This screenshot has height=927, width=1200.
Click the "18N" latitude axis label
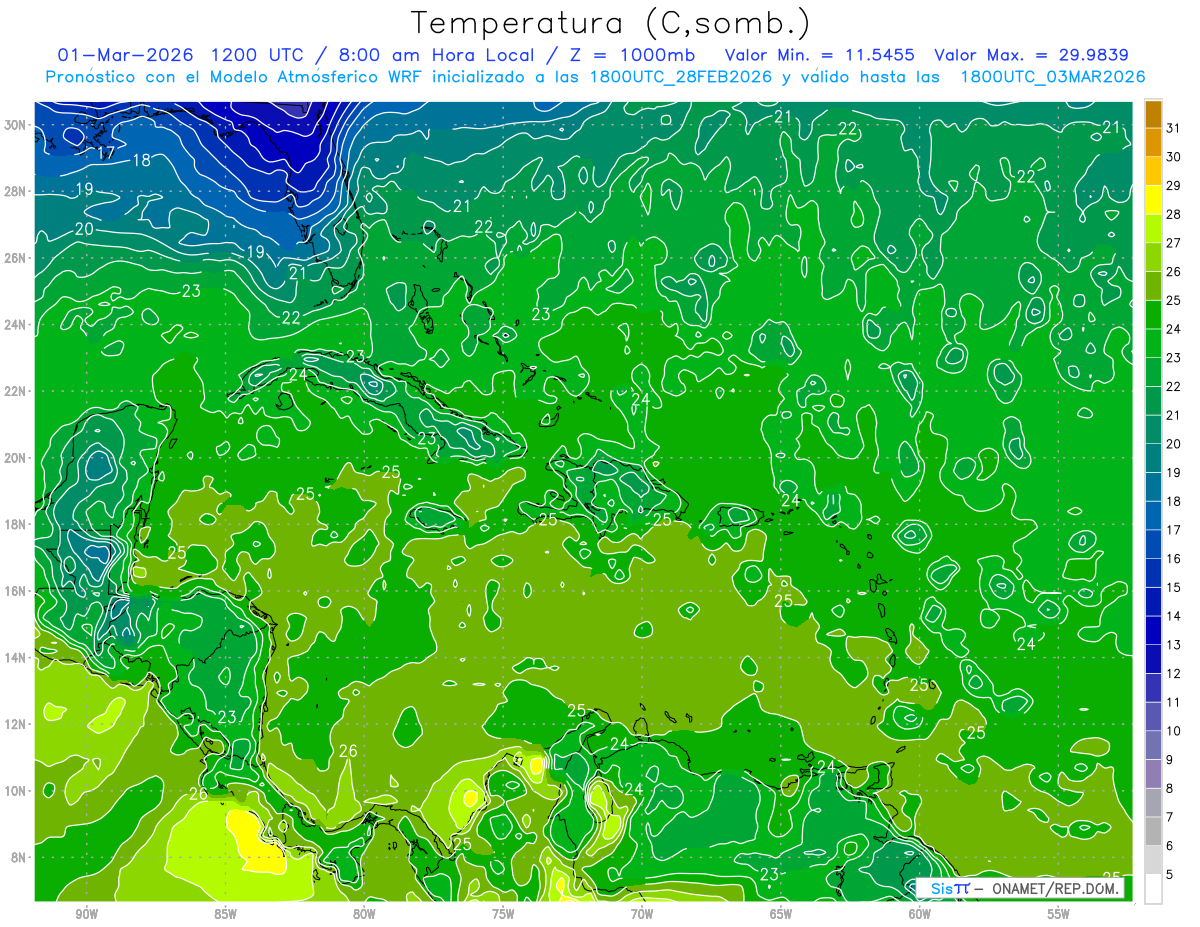tap(15, 524)
